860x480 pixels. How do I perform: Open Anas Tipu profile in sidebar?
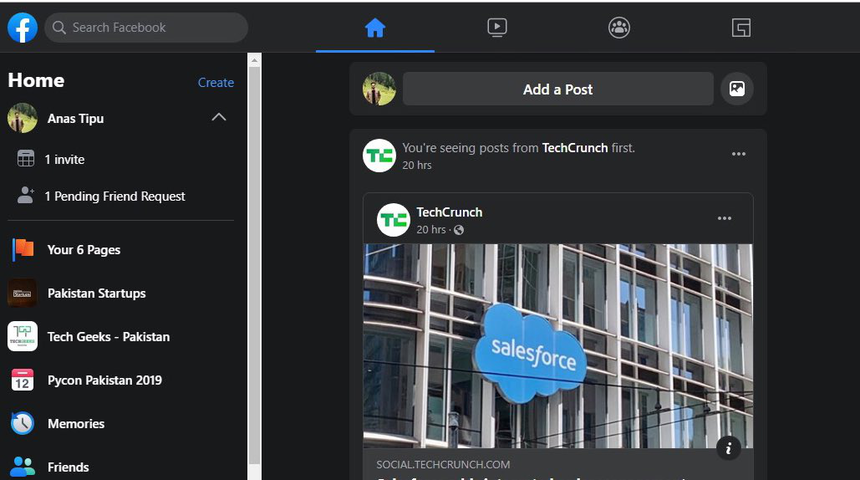[x=75, y=118]
